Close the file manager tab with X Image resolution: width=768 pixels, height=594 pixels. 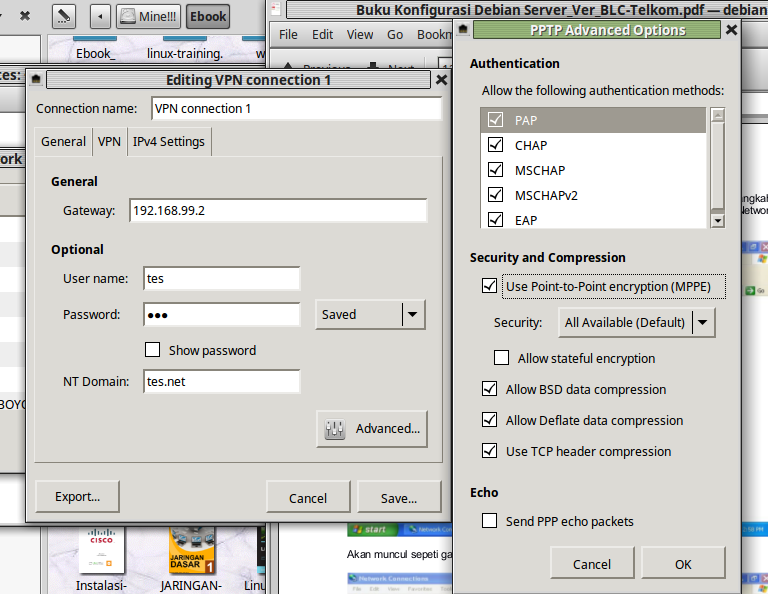pos(24,16)
